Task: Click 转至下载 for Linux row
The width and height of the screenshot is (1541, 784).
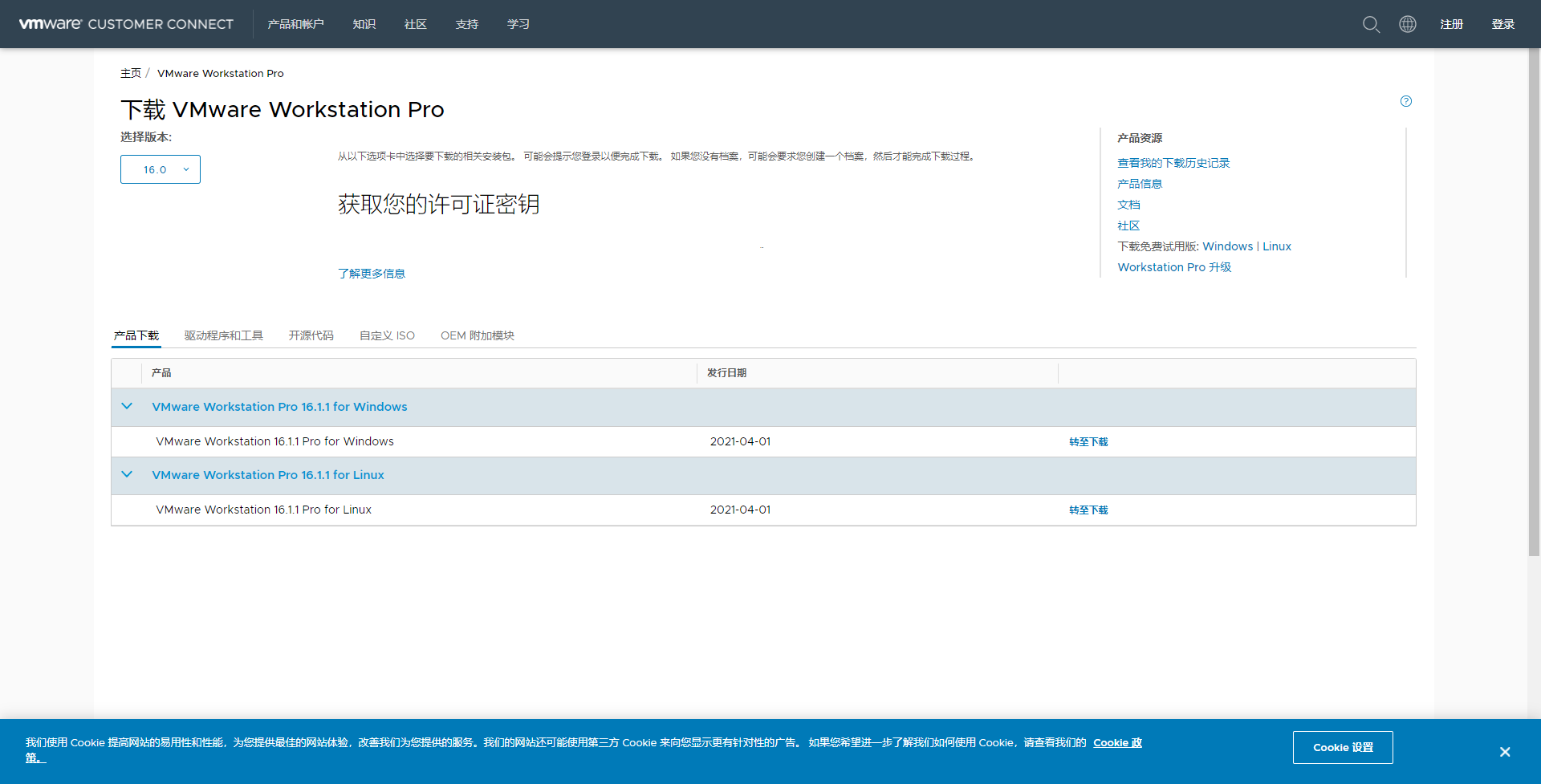Action: click(1088, 510)
